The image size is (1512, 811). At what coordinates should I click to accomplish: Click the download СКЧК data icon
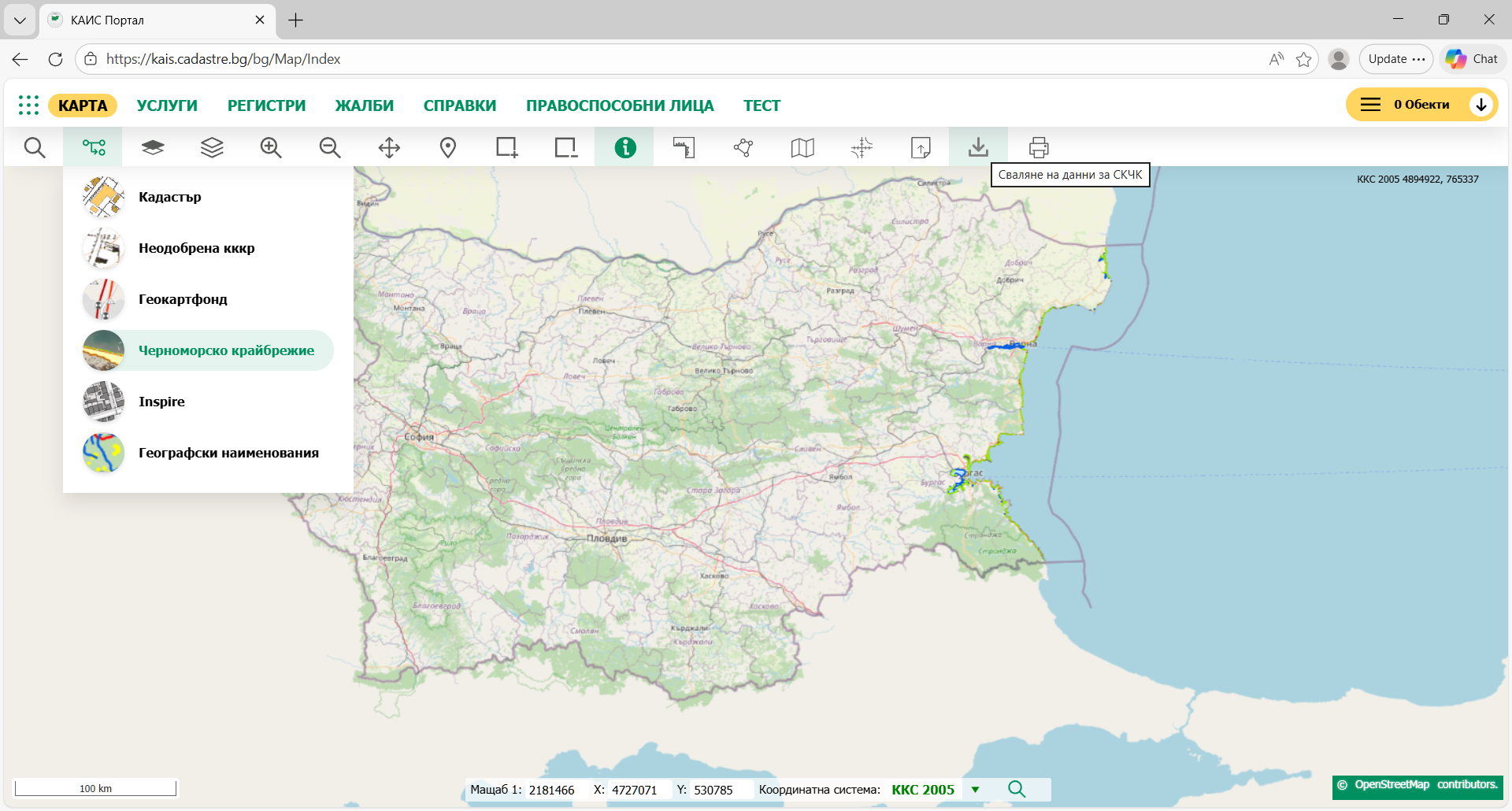[x=978, y=147]
